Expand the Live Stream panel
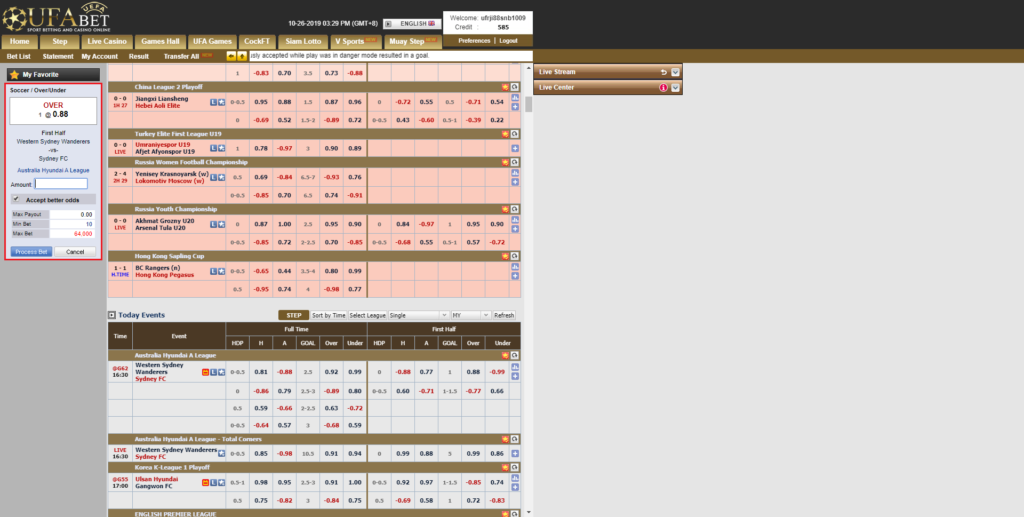 click(x=675, y=72)
